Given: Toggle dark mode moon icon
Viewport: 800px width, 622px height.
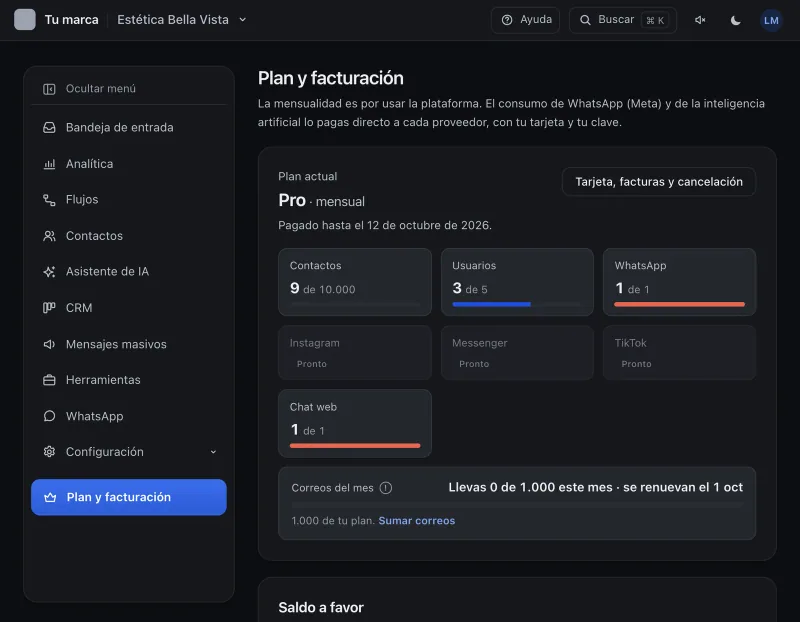Looking at the screenshot, I should click(735, 20).
